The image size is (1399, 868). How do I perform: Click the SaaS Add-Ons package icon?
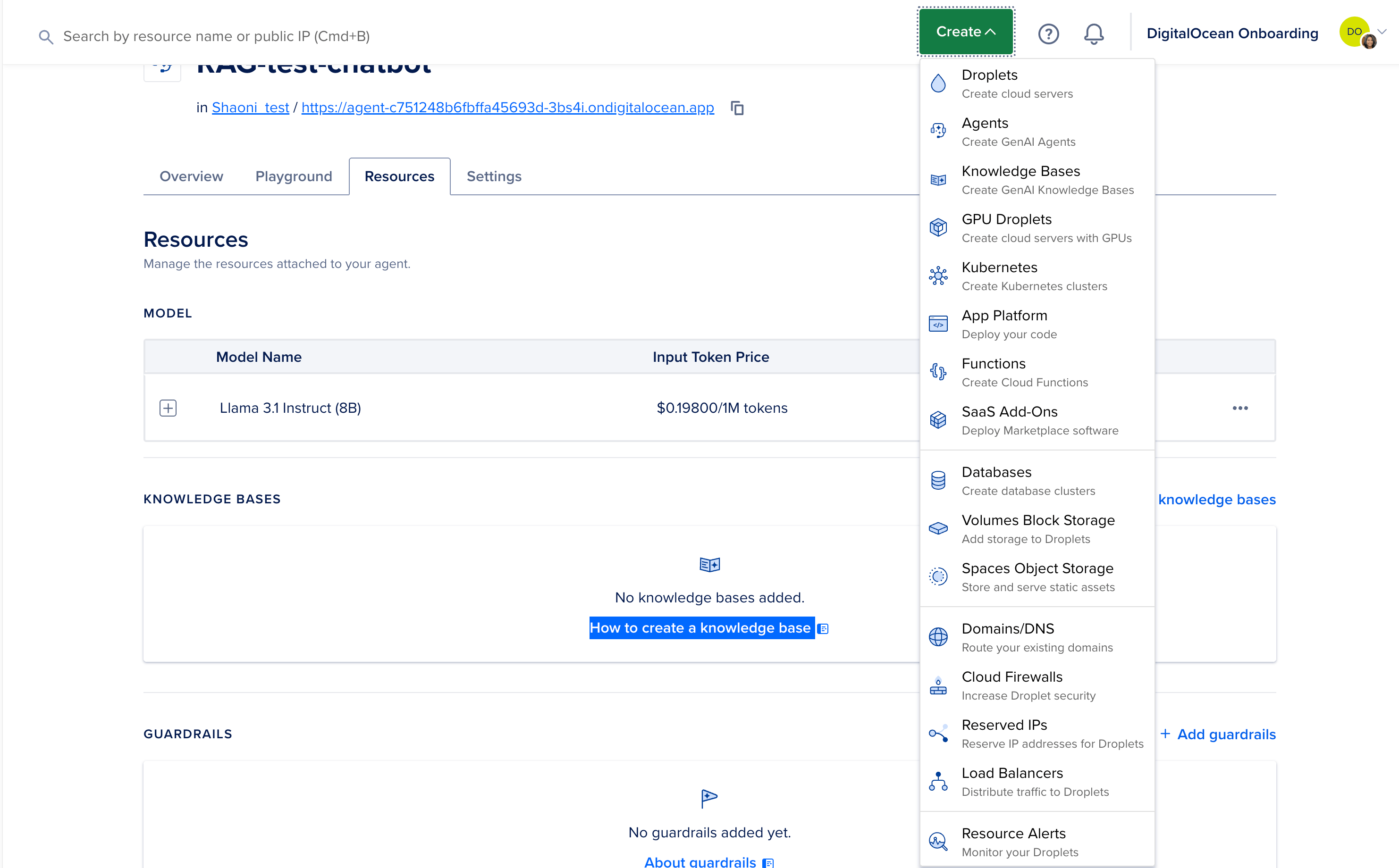point(938,420)
